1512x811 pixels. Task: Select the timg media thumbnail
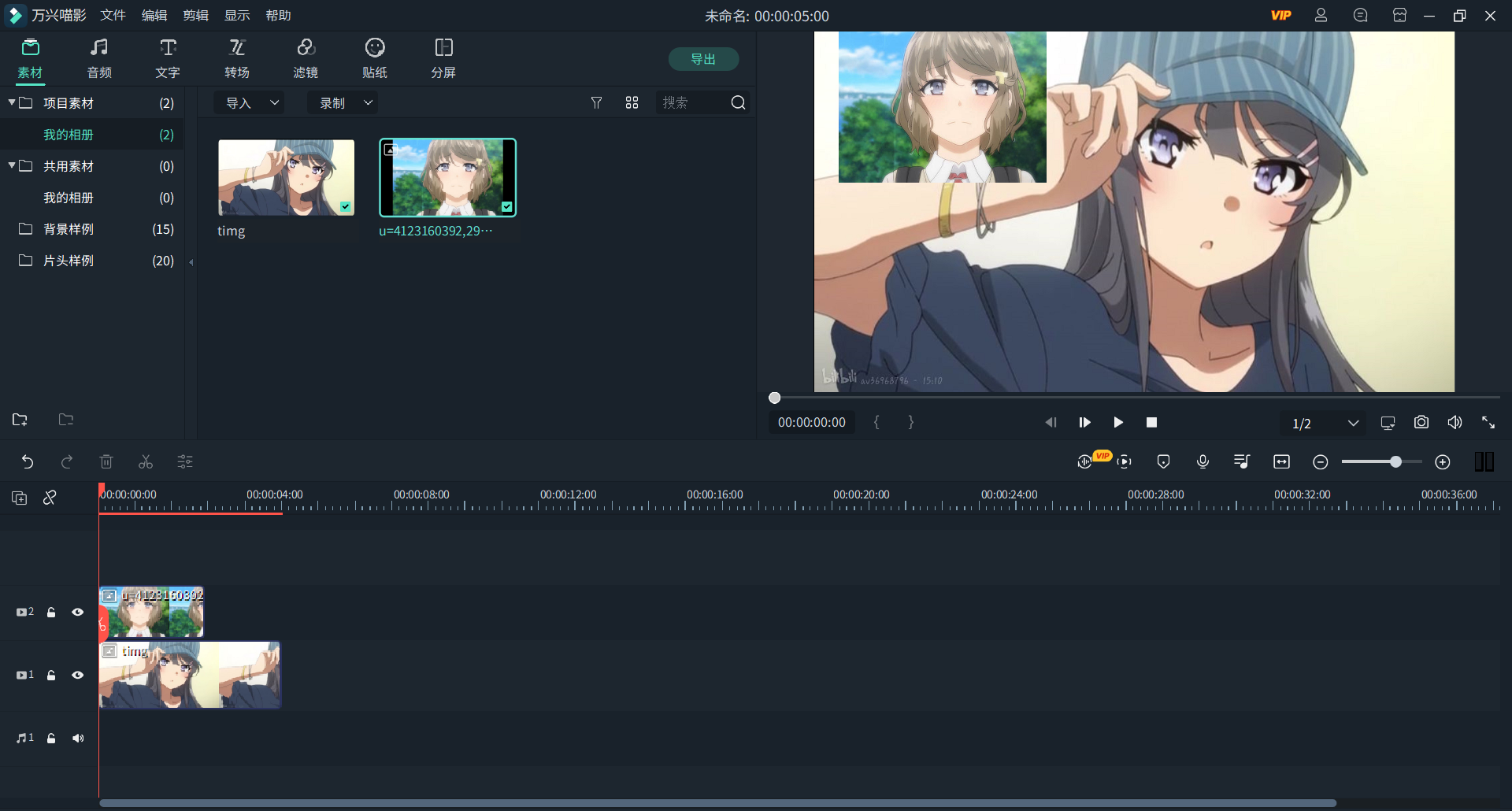click(287, 178)
